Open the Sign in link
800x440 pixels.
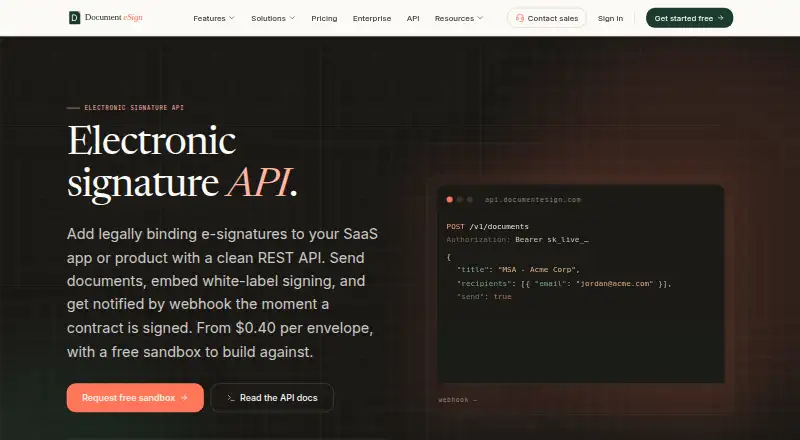(x=610, y=18)
